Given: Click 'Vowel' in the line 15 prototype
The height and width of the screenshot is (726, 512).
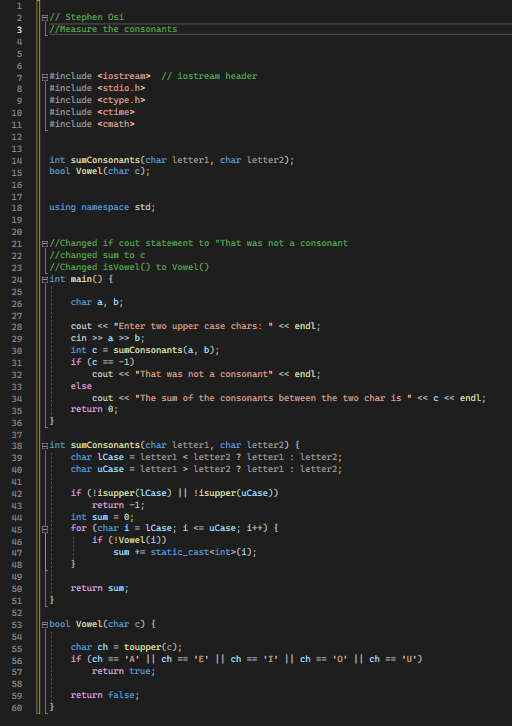Looking at the screenshot, I should pyautogui.click(x=89, y=171).
